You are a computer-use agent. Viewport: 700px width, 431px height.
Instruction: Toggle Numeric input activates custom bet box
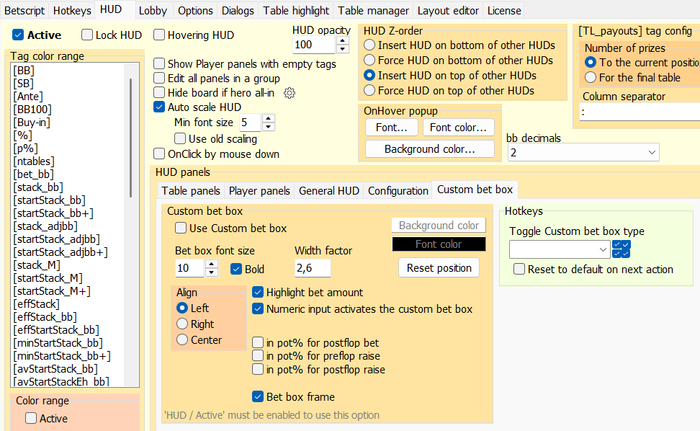click(x=258, y=309)
